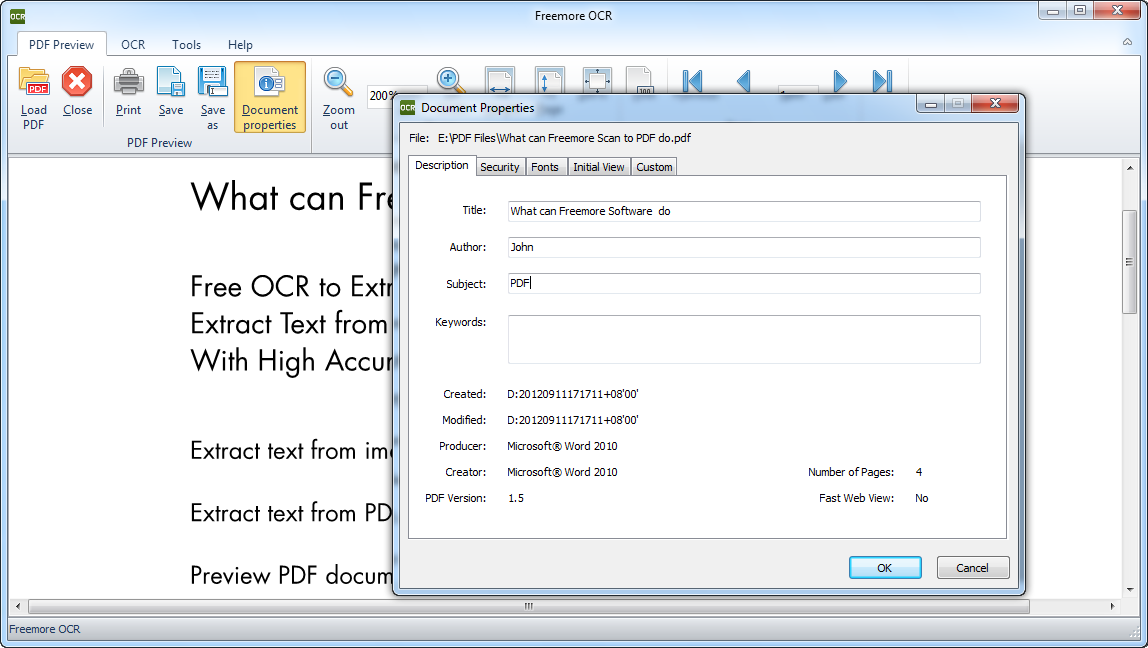
Task: Jump to the first page arrow
Action: pos(692,81)
